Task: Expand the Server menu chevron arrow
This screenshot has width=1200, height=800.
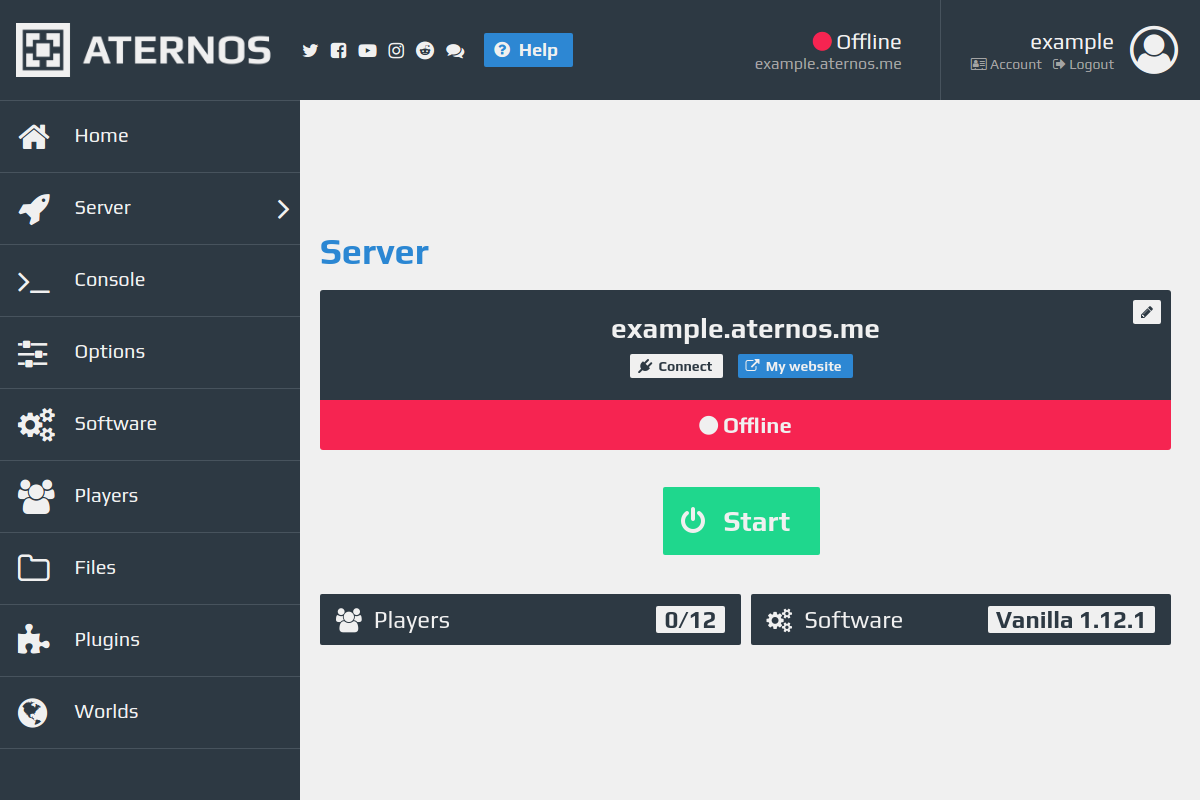Action: [283, 209]
